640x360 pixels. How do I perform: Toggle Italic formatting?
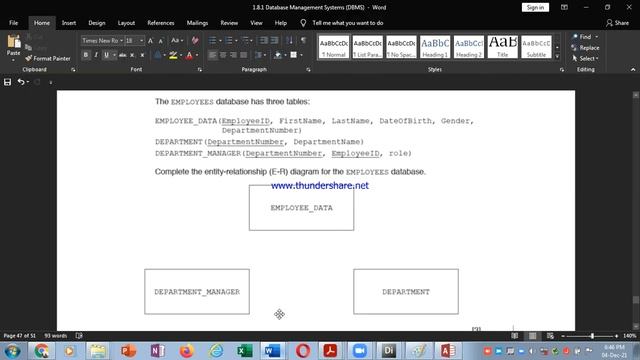click(96, 55)
